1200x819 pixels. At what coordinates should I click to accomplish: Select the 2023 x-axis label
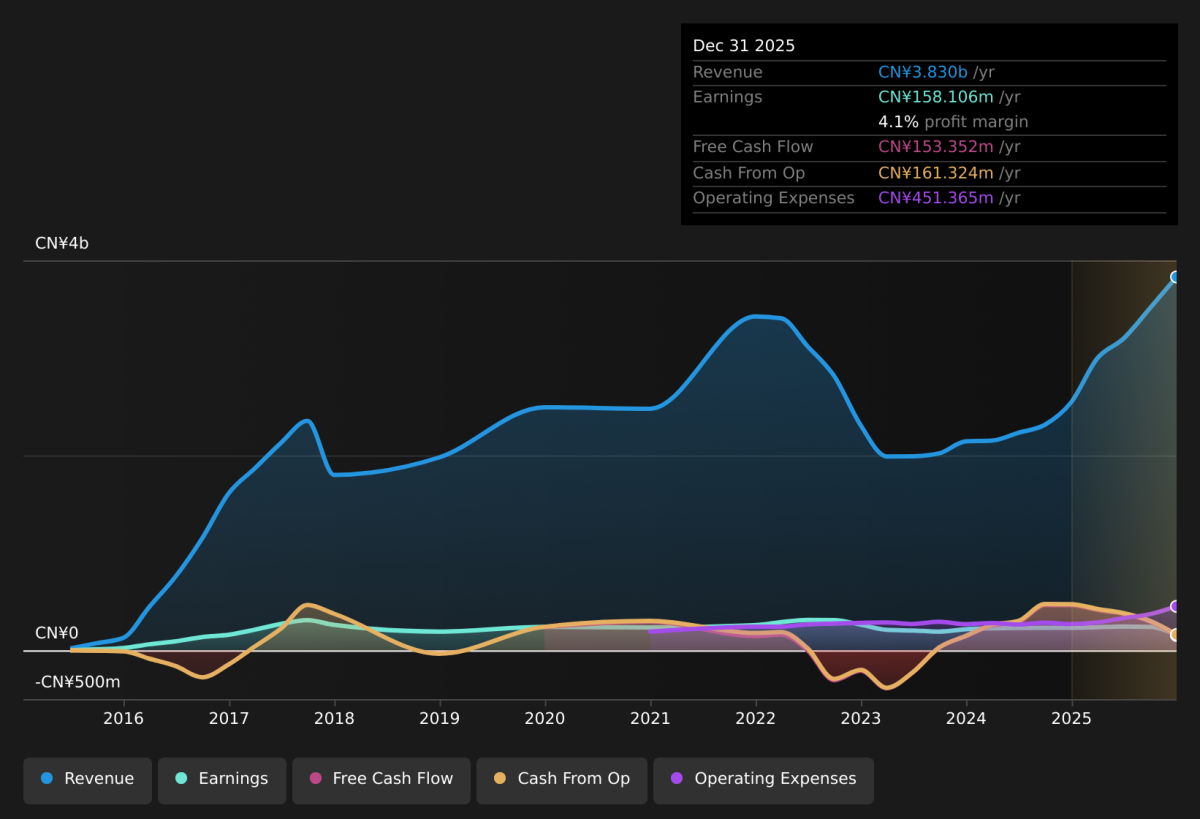861,718
